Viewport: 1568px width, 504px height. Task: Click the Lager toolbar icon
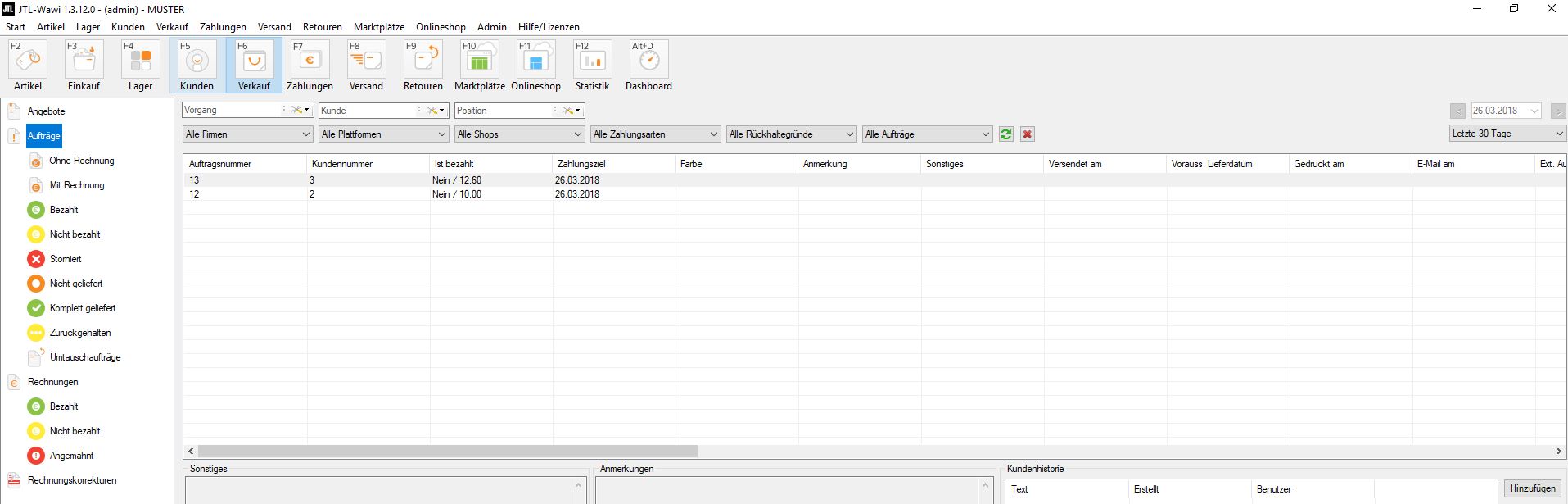pyautogui.click(x=140, y=61)
